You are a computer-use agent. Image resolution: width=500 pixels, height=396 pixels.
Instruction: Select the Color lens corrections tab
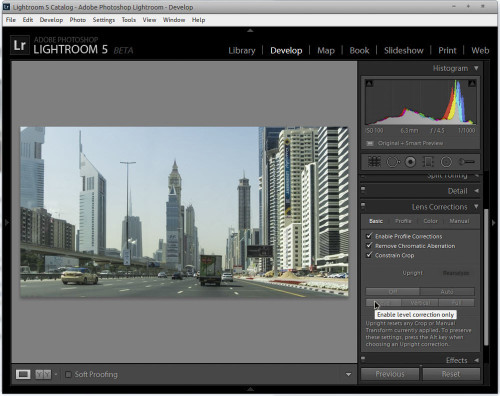click(x=430, y=221)
